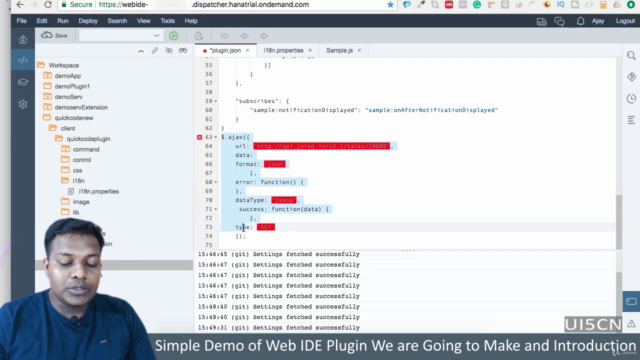
Task: Select the Workspace root folder
Action: [x=64, y=65]
